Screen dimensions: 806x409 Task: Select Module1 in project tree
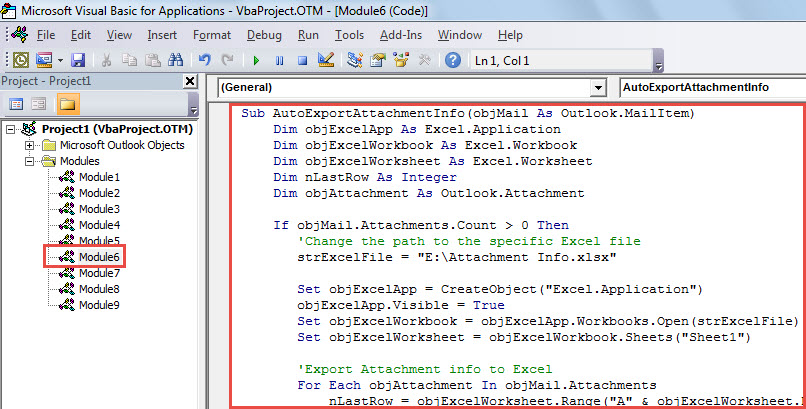tap(99, 177)
